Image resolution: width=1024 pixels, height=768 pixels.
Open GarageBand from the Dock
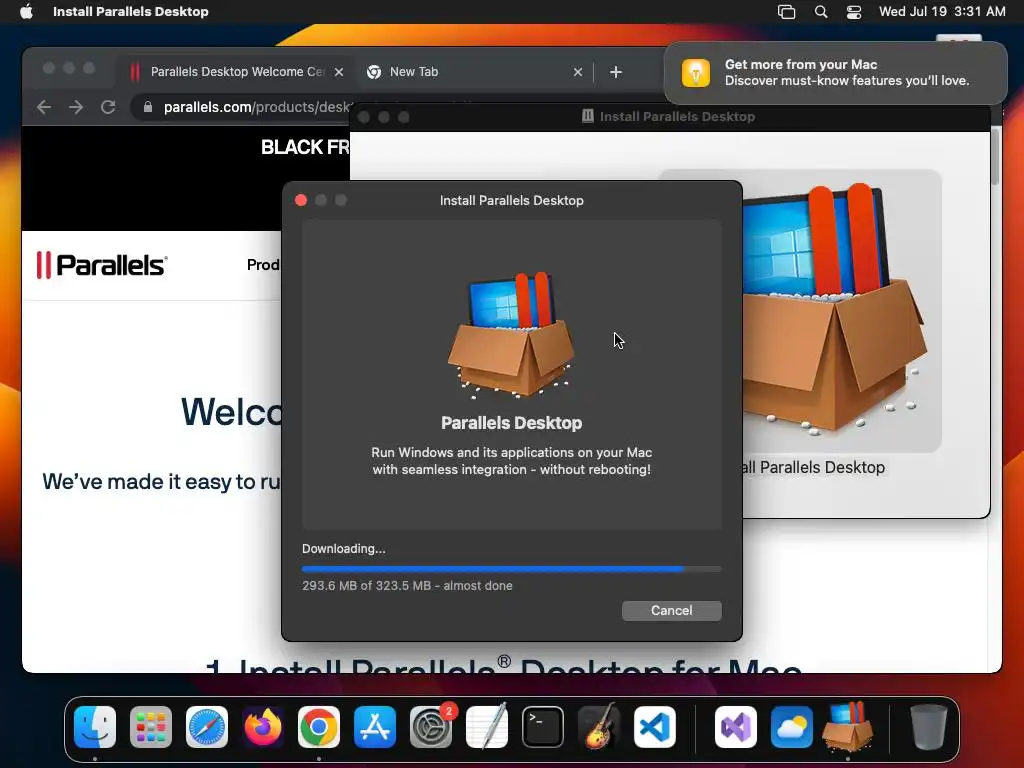(x=599, y=727)
